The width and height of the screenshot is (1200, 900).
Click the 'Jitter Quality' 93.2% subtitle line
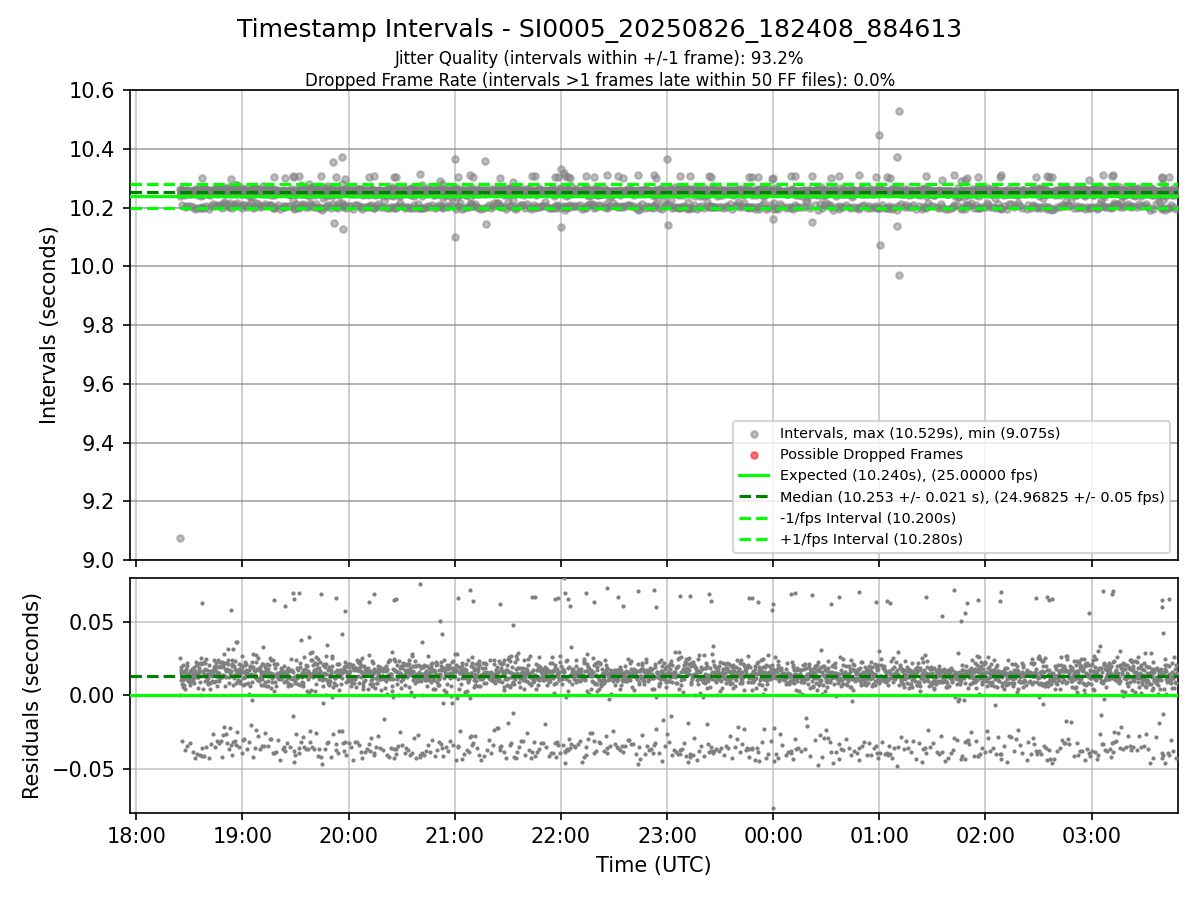599,58
